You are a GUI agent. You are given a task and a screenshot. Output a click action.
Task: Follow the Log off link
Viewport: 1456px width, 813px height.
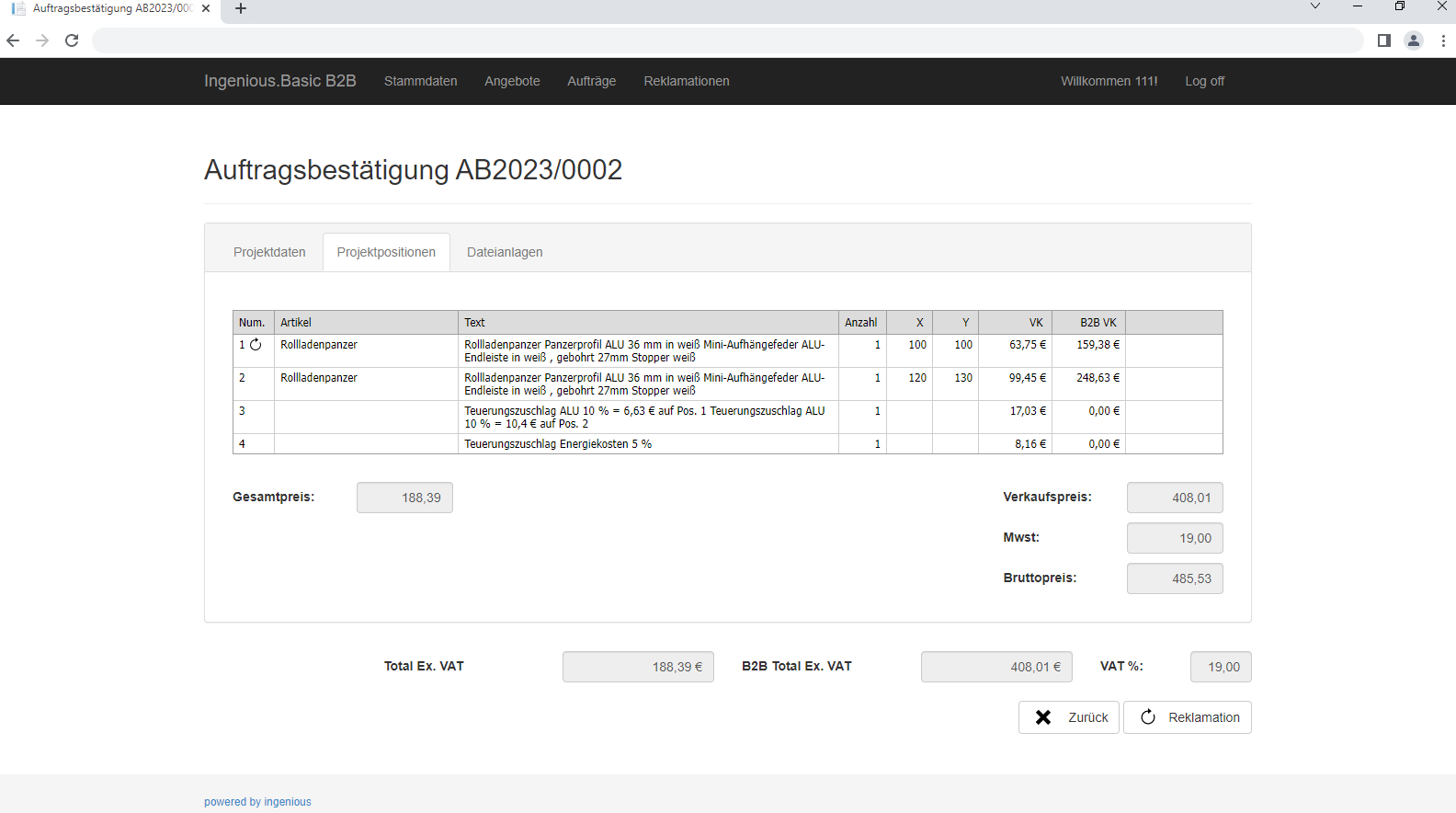point(1204,81)
